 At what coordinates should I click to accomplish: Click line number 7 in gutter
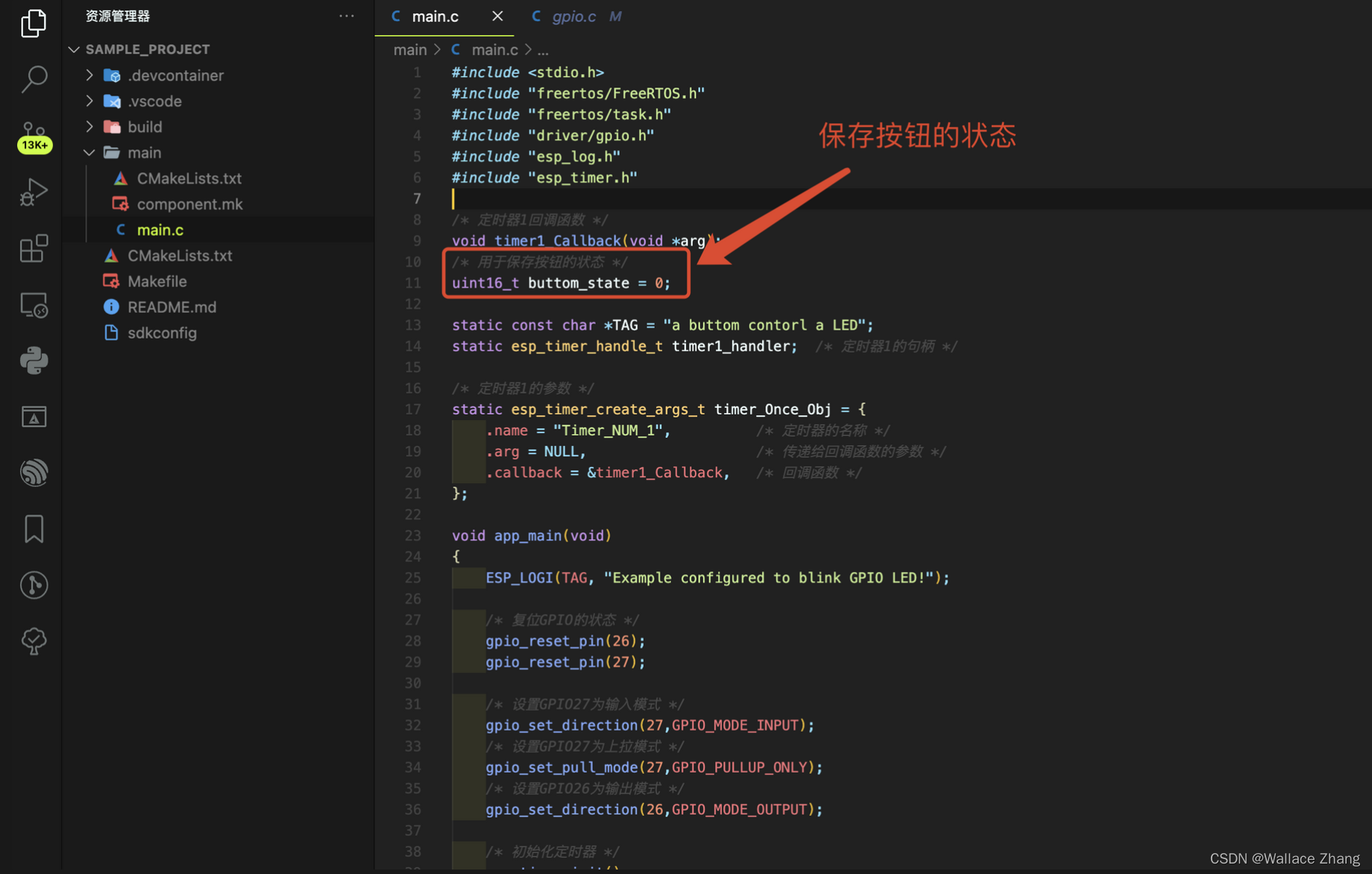(417, 198)
